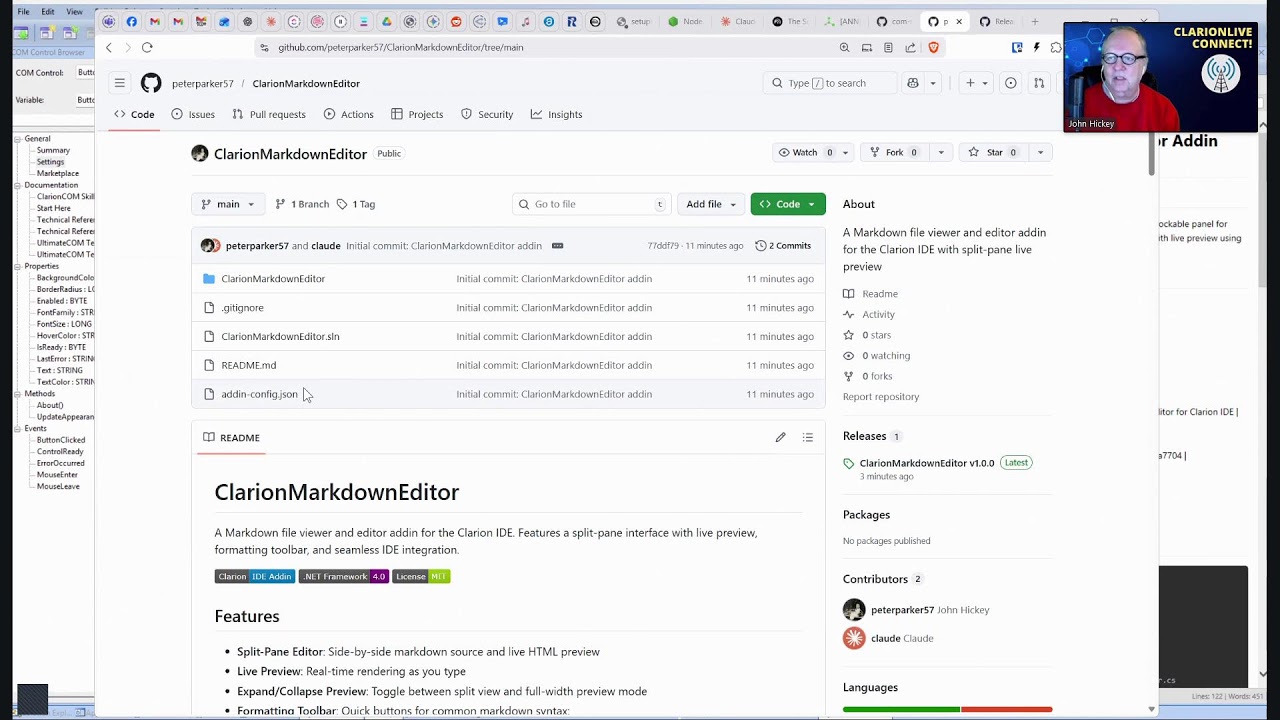
Task: Click the GitHub Type to search box
Action: coord(831,83)
